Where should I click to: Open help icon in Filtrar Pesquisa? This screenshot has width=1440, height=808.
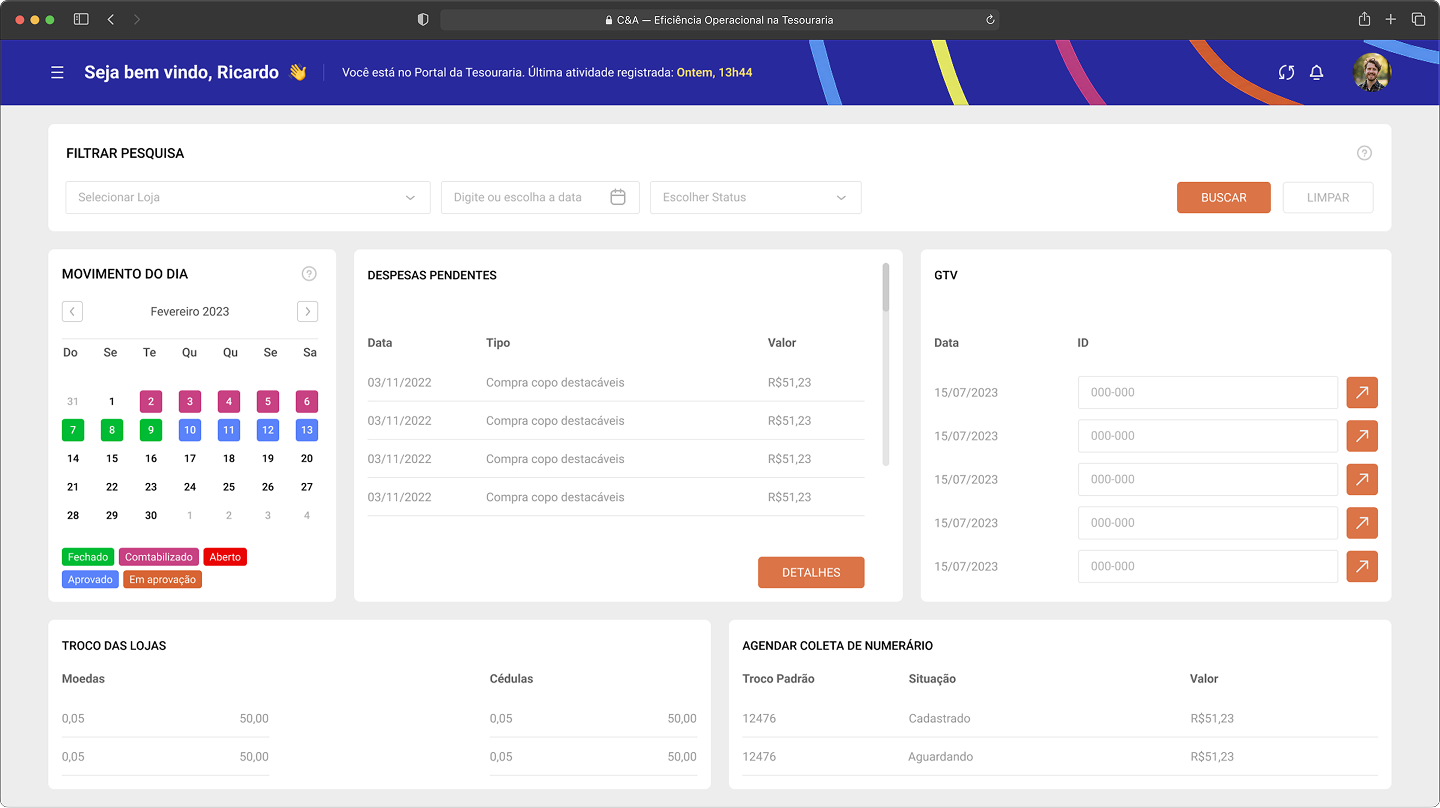point(1364,153)
